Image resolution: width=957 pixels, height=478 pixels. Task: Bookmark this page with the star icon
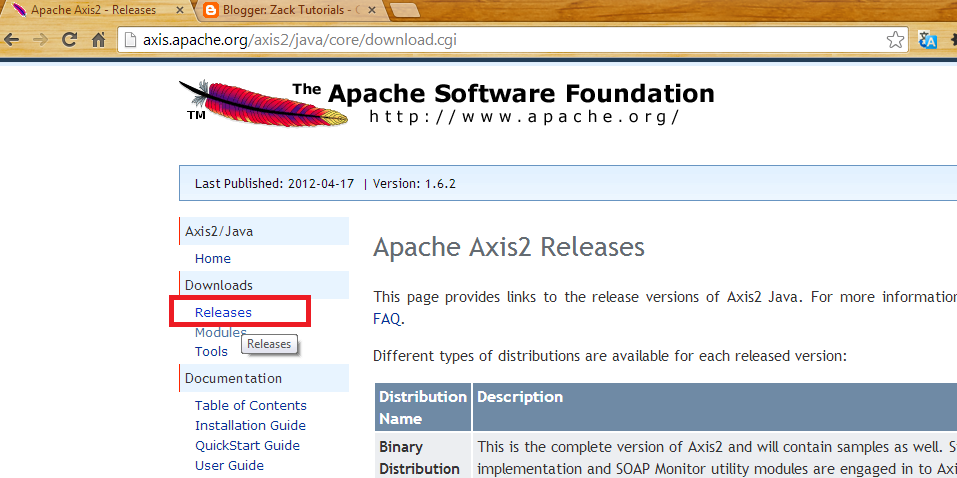[895, 40]
